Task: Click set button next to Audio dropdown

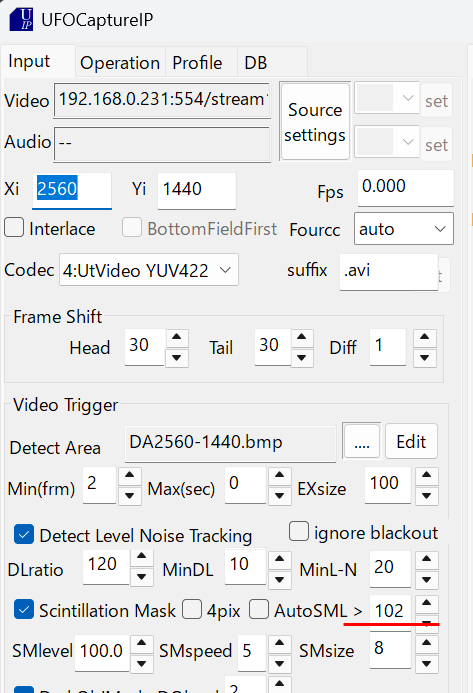Action: (x=436, y=145)
